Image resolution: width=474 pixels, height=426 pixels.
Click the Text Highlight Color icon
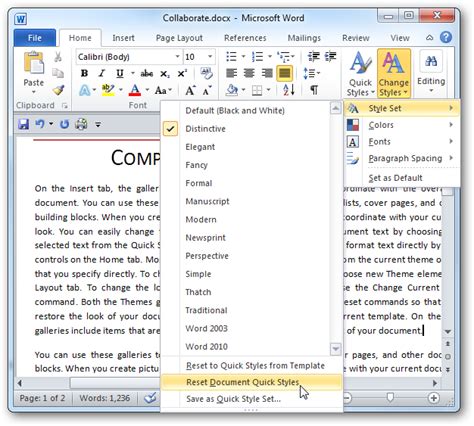pos(108,90)
